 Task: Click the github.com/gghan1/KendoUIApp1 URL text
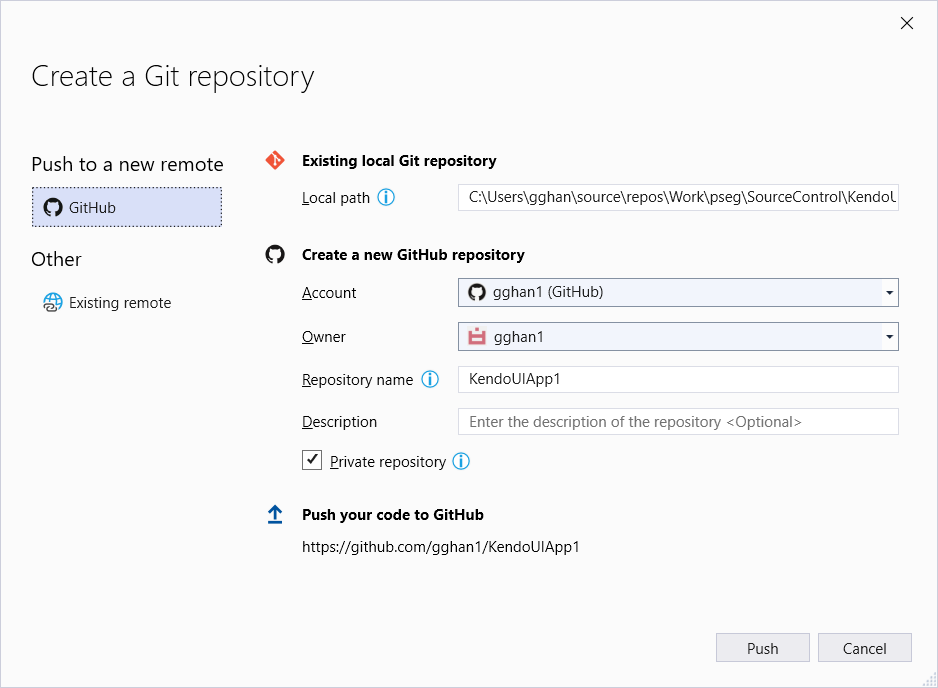pyautogui.click(x=441, y=547)
